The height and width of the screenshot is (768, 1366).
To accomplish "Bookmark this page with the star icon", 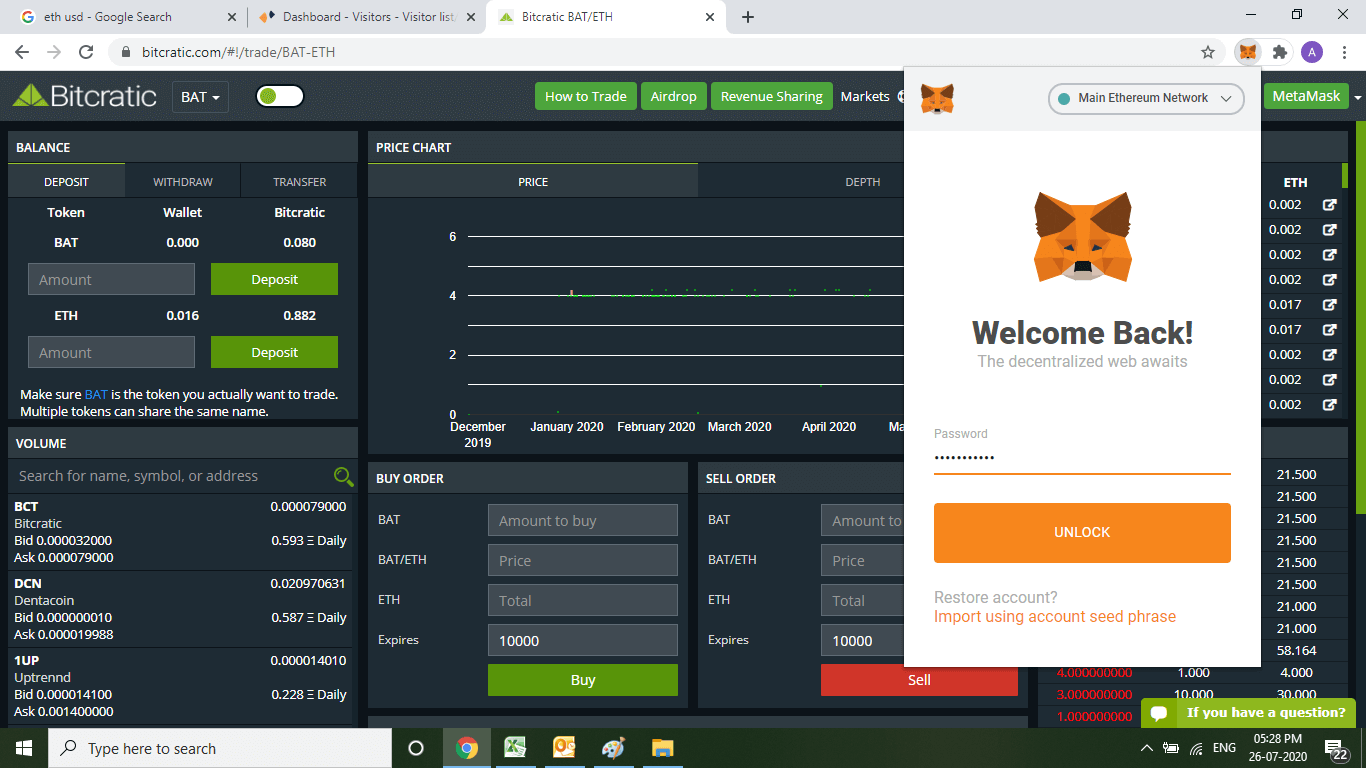I will 1208,52.
